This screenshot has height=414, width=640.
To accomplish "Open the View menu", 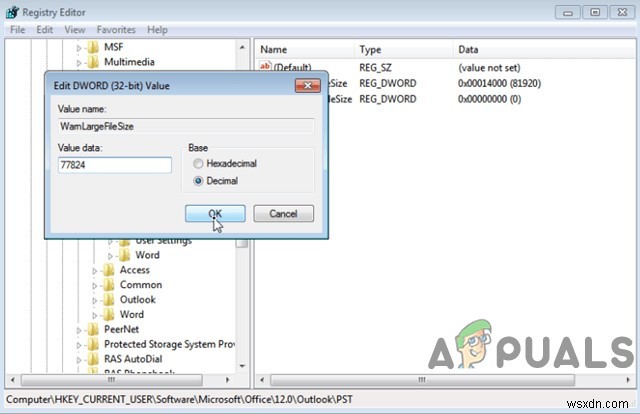I will (x=75, y=30).
